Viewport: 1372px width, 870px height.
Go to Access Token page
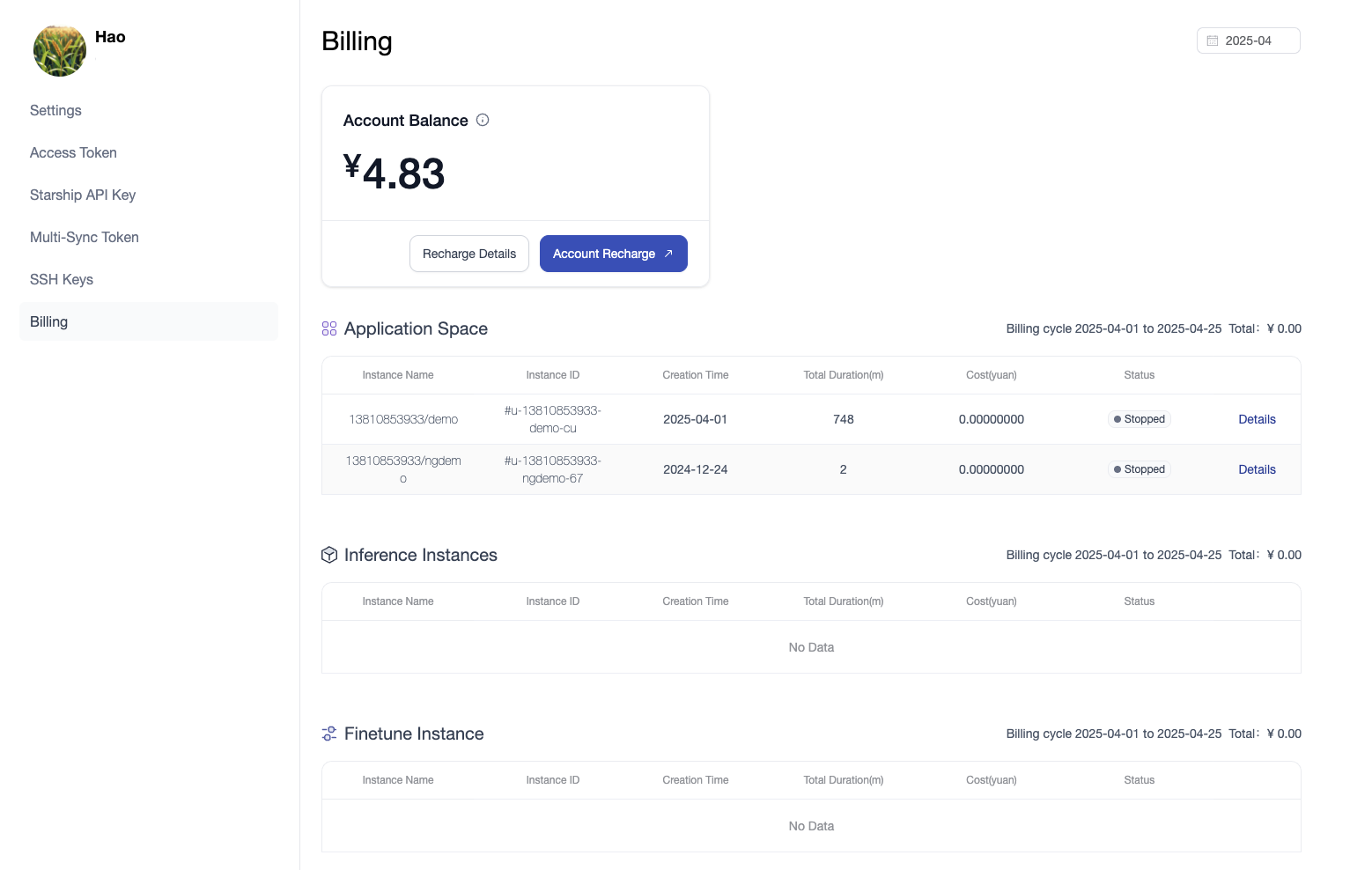73,152
